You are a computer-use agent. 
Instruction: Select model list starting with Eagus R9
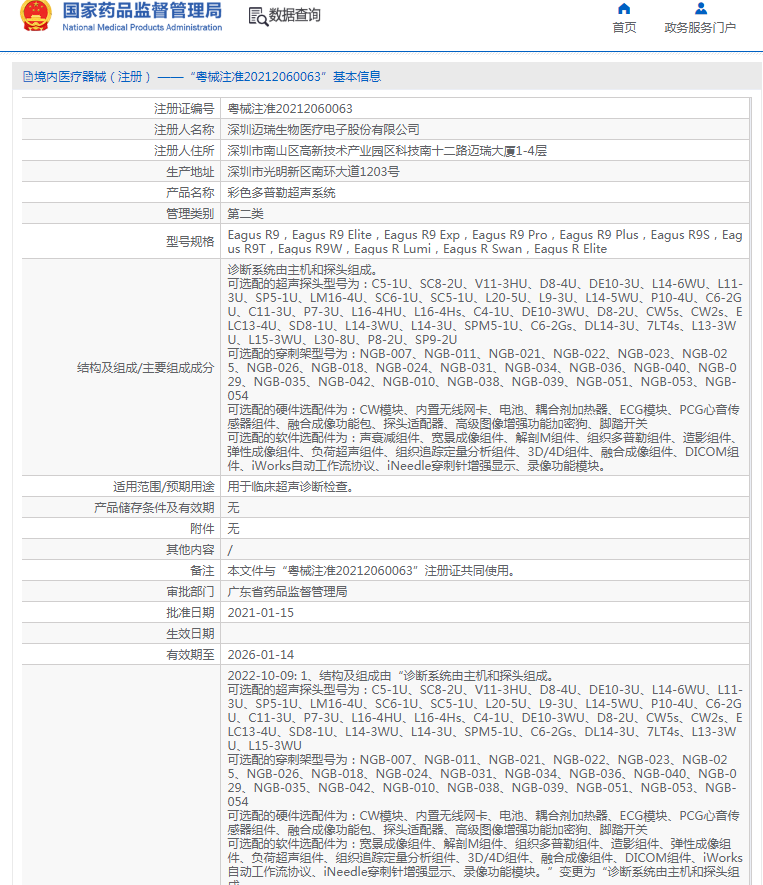[x=485, y=242]
